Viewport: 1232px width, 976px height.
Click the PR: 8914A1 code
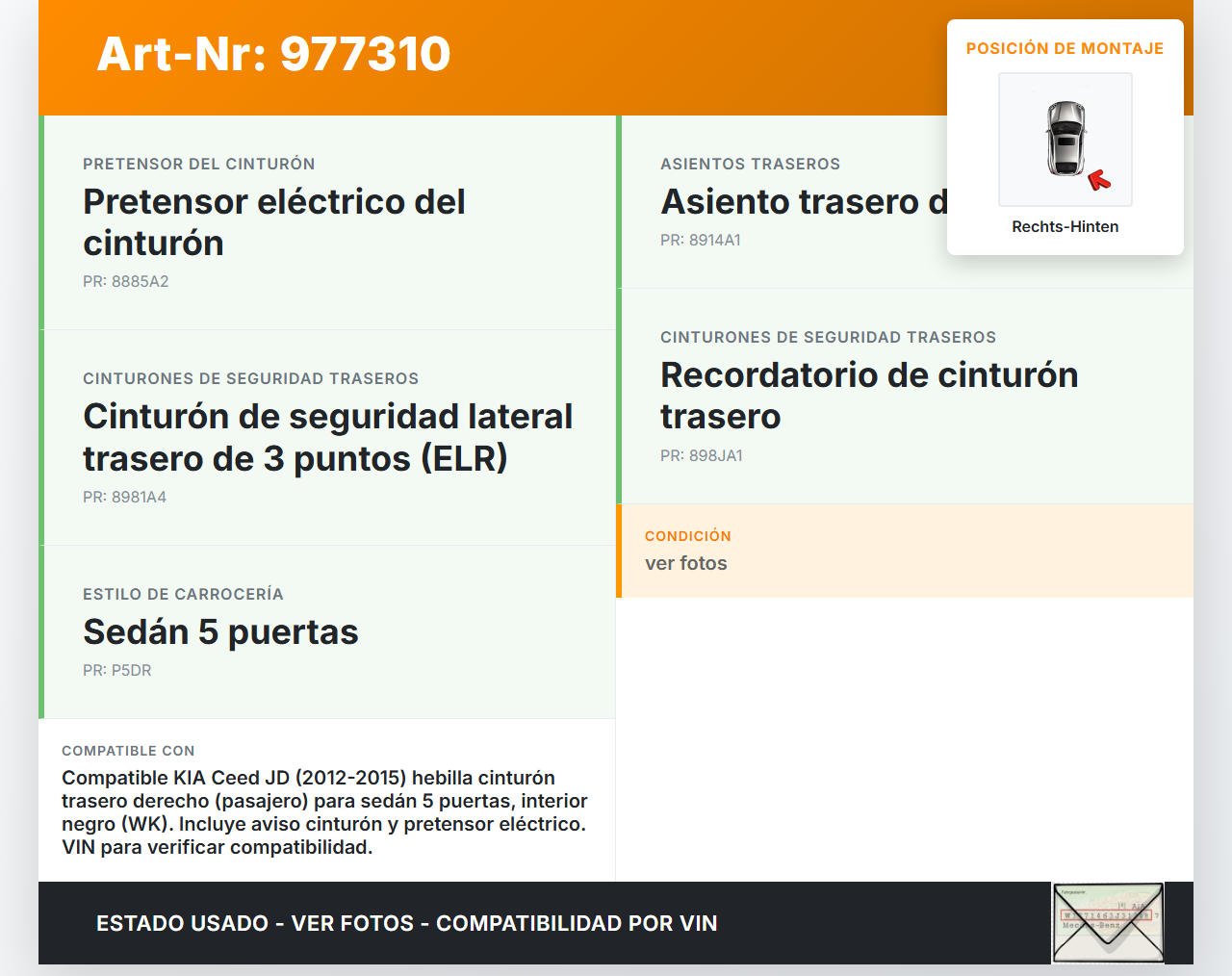click(x=701, y=241)
